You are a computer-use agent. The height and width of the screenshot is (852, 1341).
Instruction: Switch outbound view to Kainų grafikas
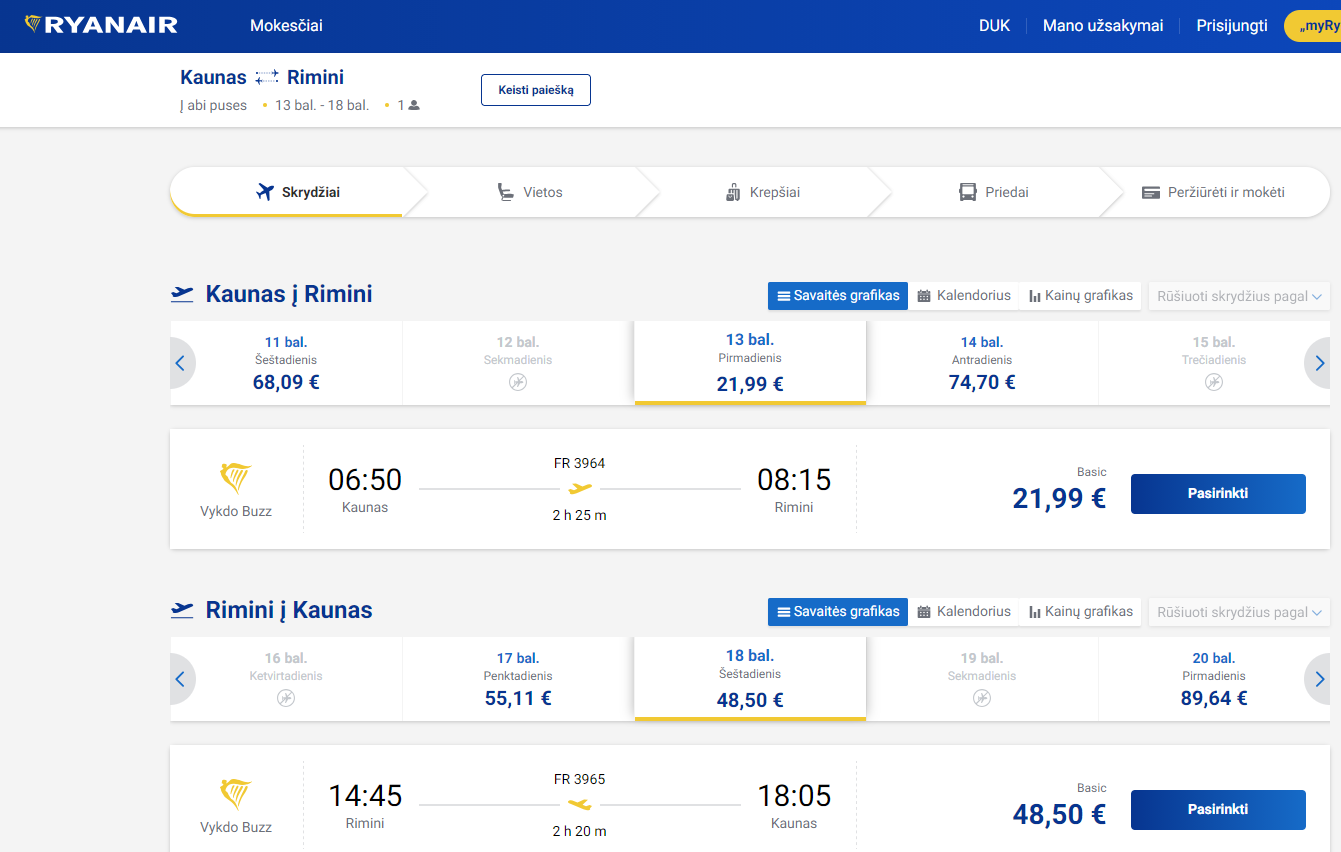coord(1080,296)
